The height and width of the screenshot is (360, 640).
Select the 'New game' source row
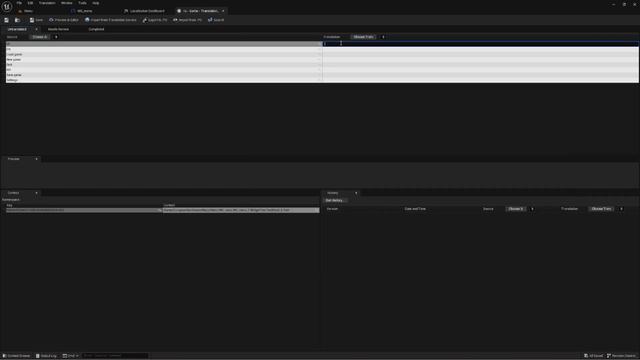(x=164, y=60)
